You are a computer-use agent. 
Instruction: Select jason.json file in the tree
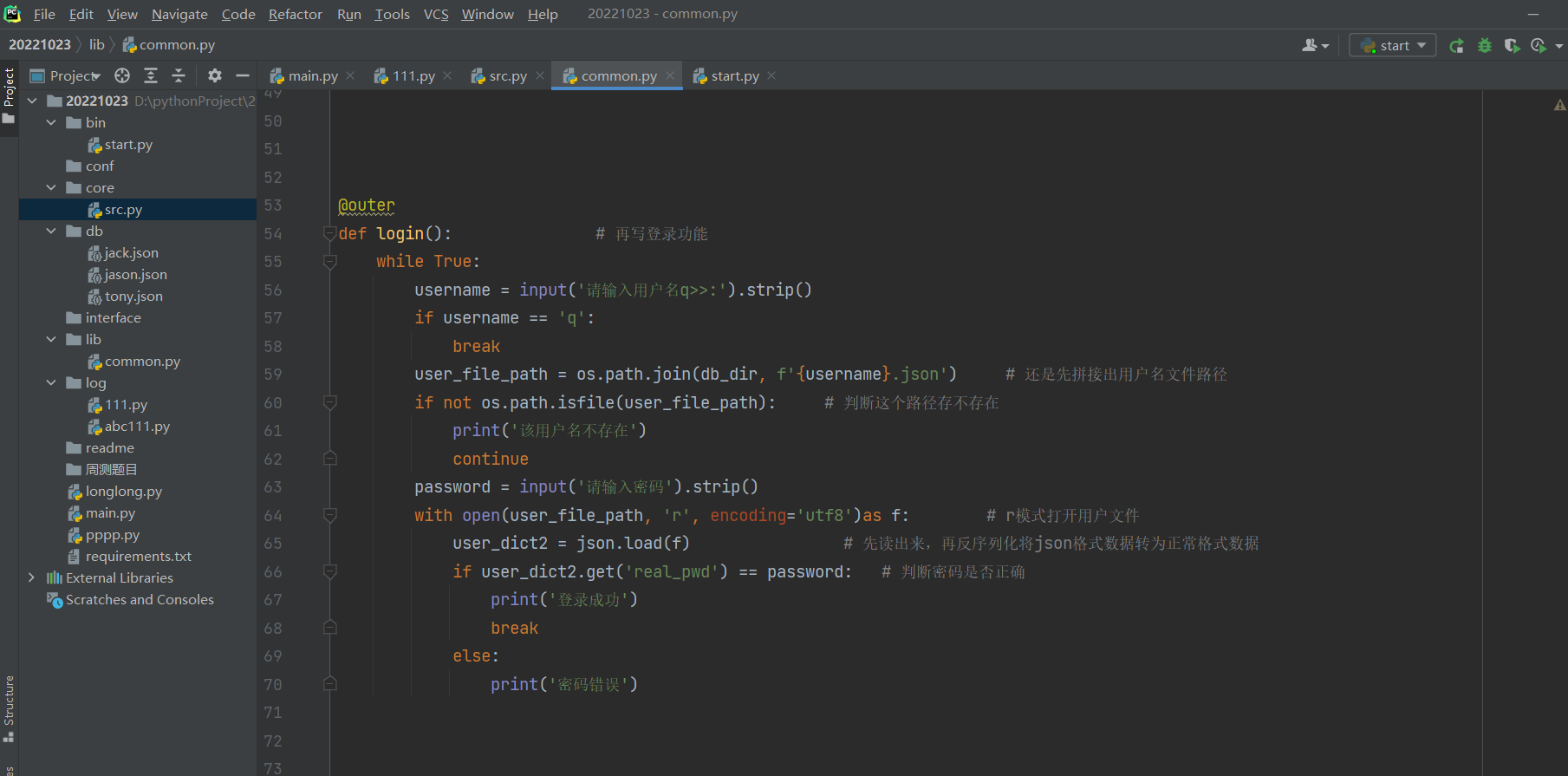pyautogui.click(x=138, y=275)
